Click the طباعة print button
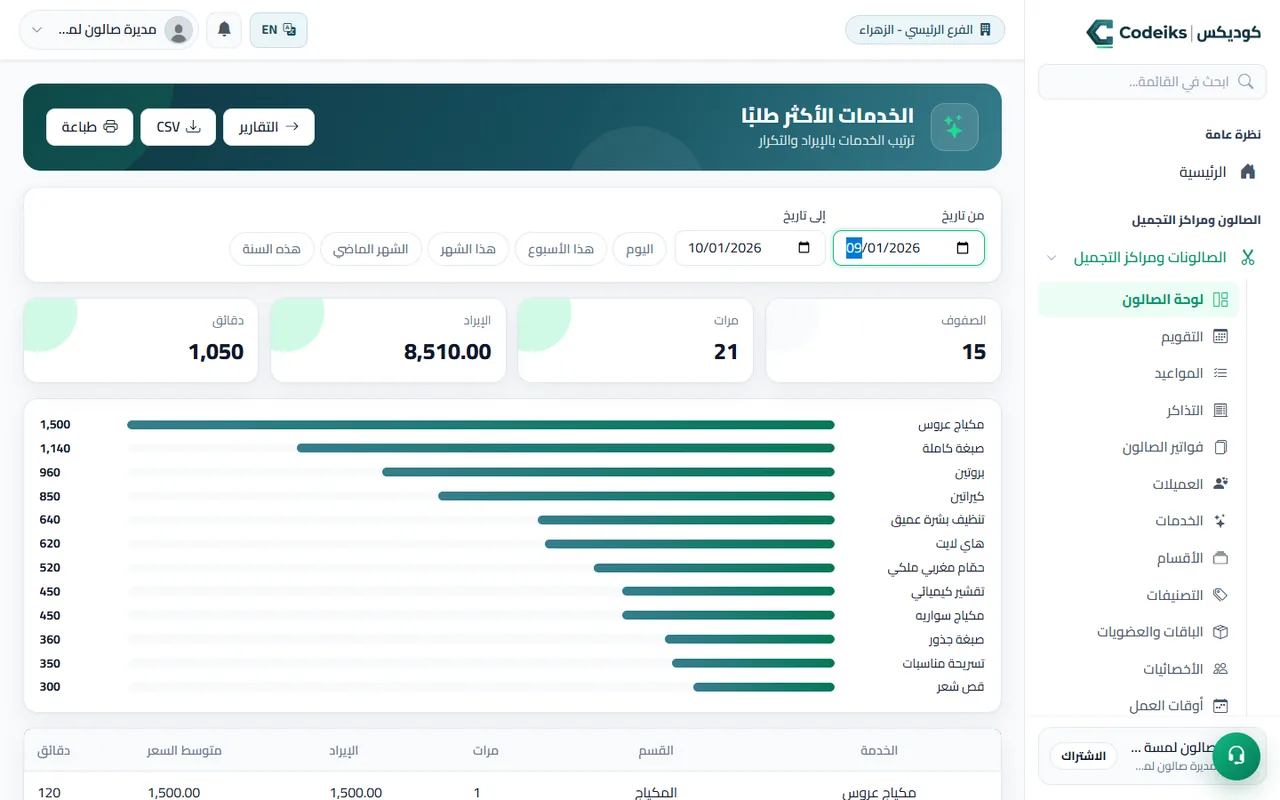Image resolution: width=1280 pixels, height=800 pixels. pos(90,127)
